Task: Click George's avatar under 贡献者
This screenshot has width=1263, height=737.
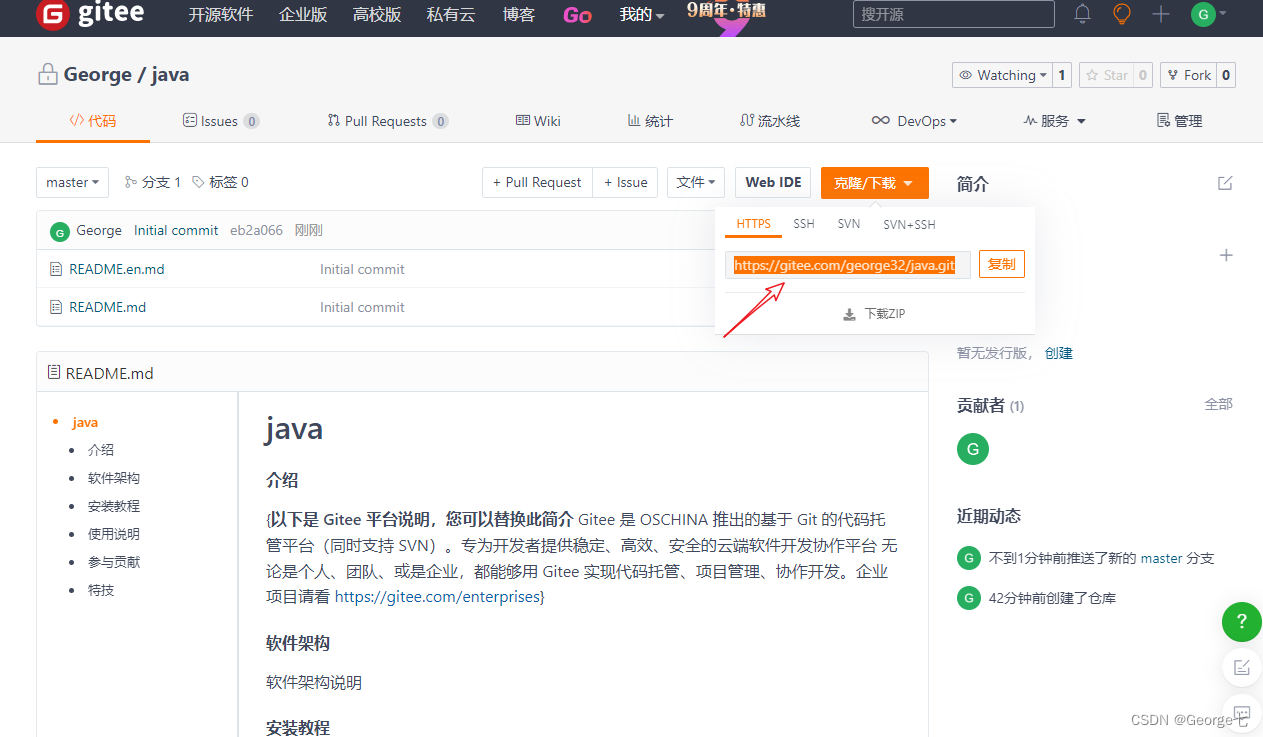Action: point(972,449)
